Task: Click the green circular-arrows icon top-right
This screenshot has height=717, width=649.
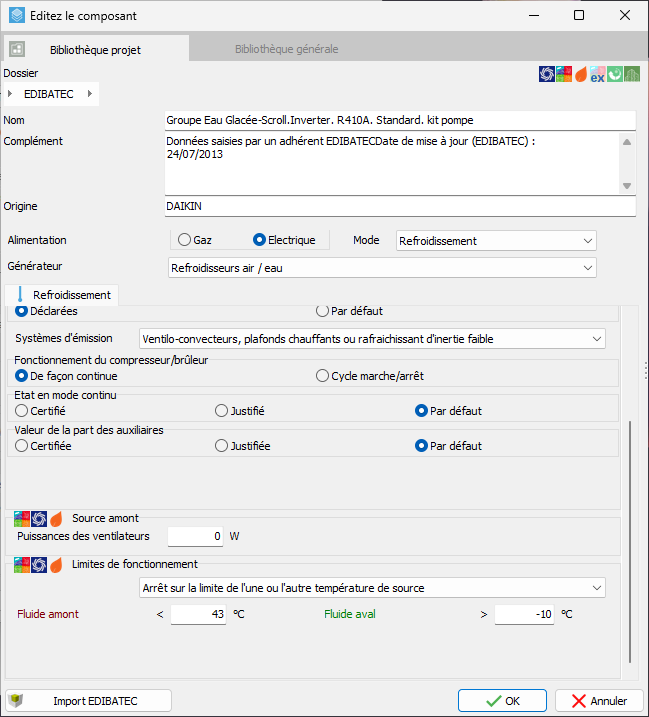Action: (615, 74)
